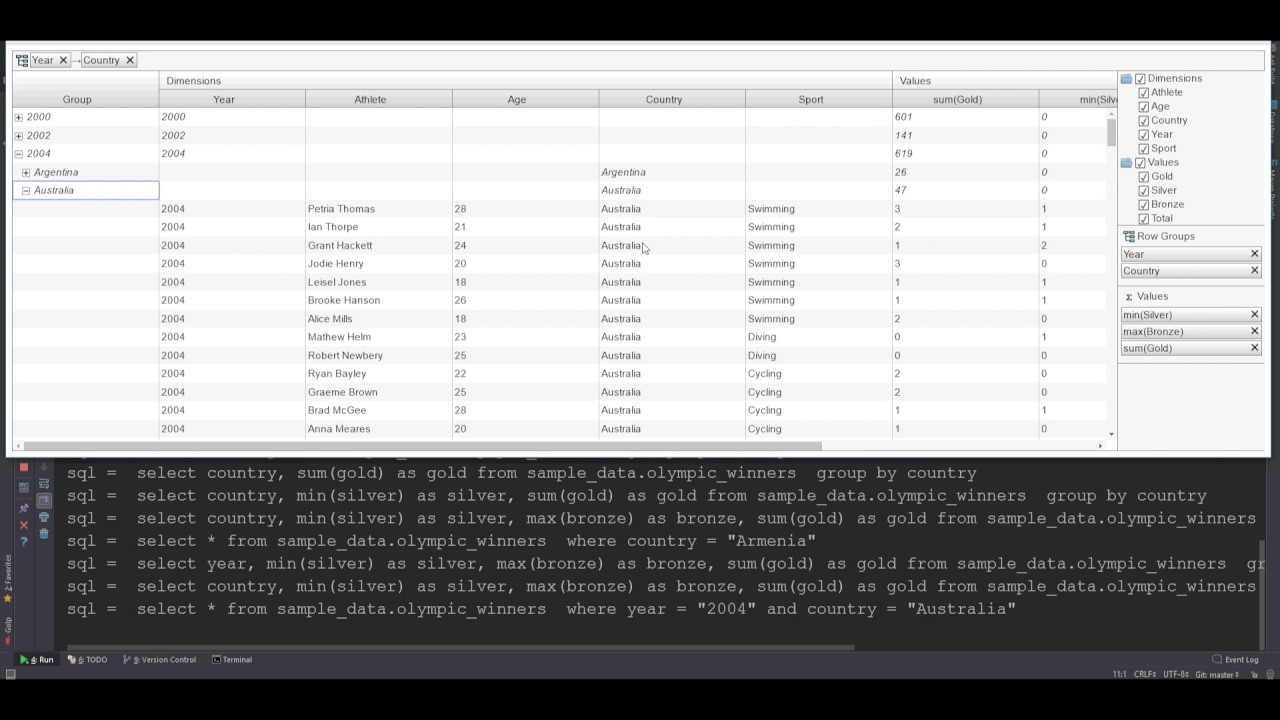Expand the 2002 year group
Screen dimensions: 1280x720
tap(19, 135)
